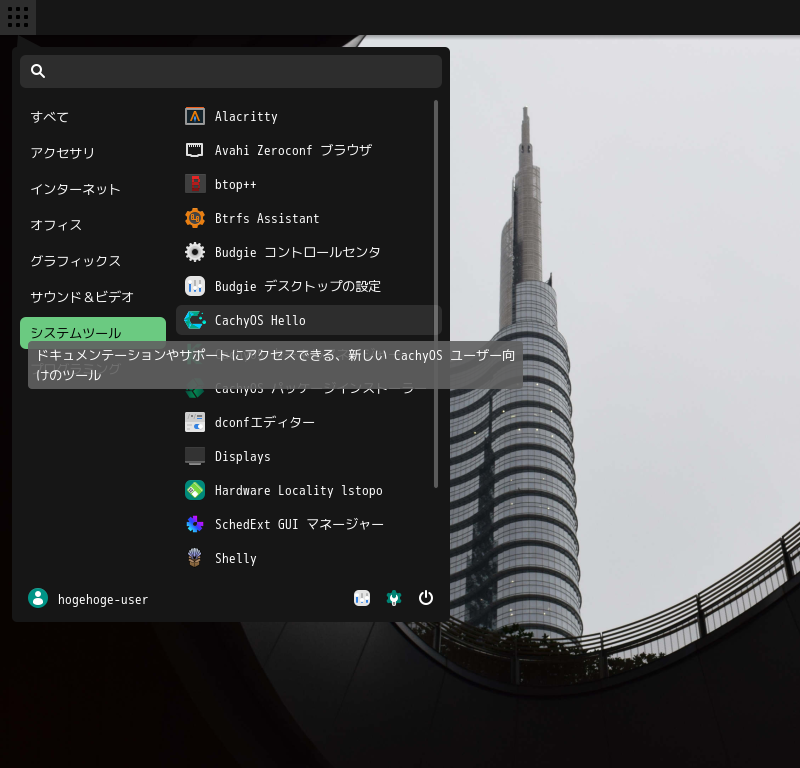Image resolution: width=800 pixels, height=768 pixels.
Task: Click the hogehoge-user avatar icon
Action: click(x=38, y=598)
